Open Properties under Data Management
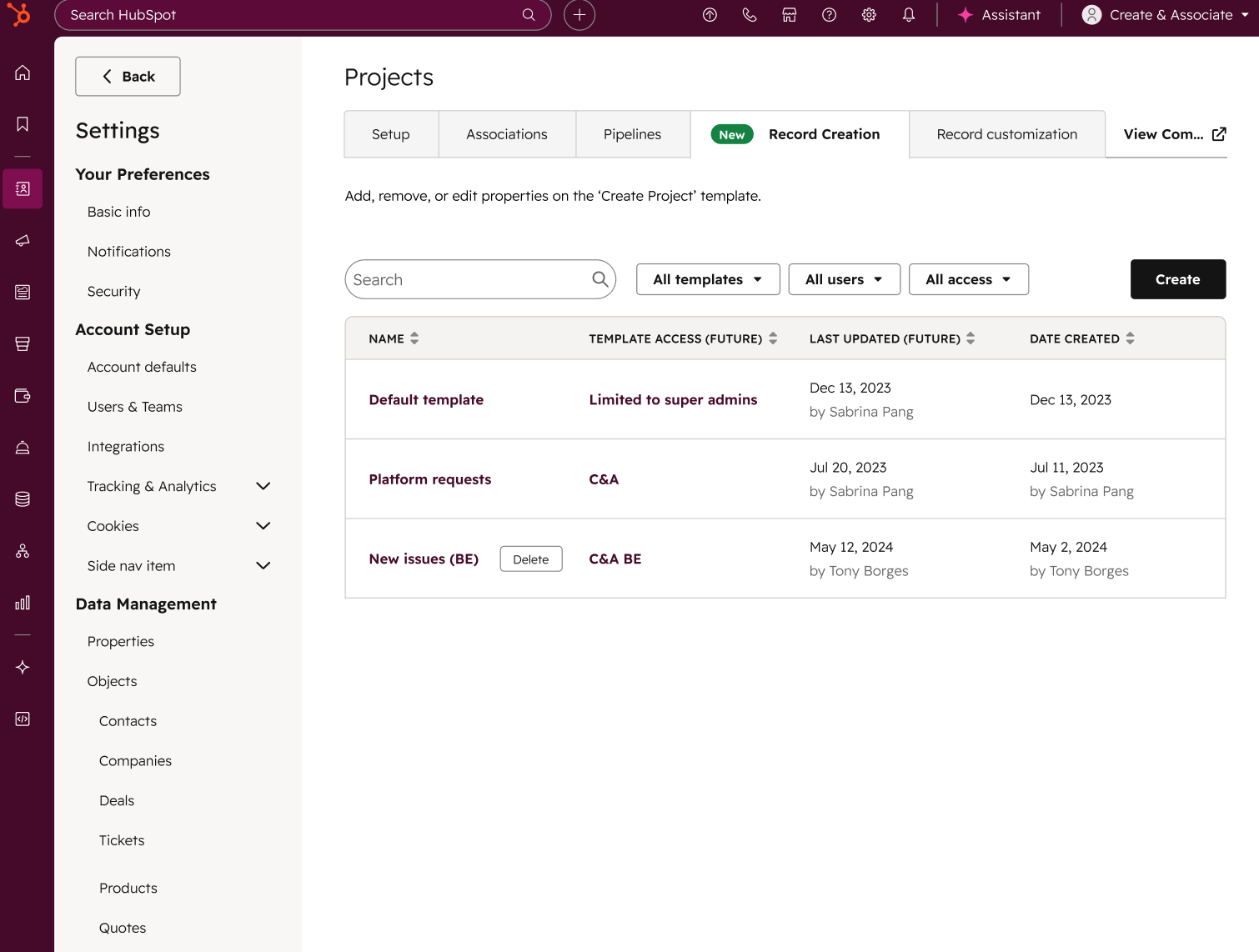 [121, 642]
